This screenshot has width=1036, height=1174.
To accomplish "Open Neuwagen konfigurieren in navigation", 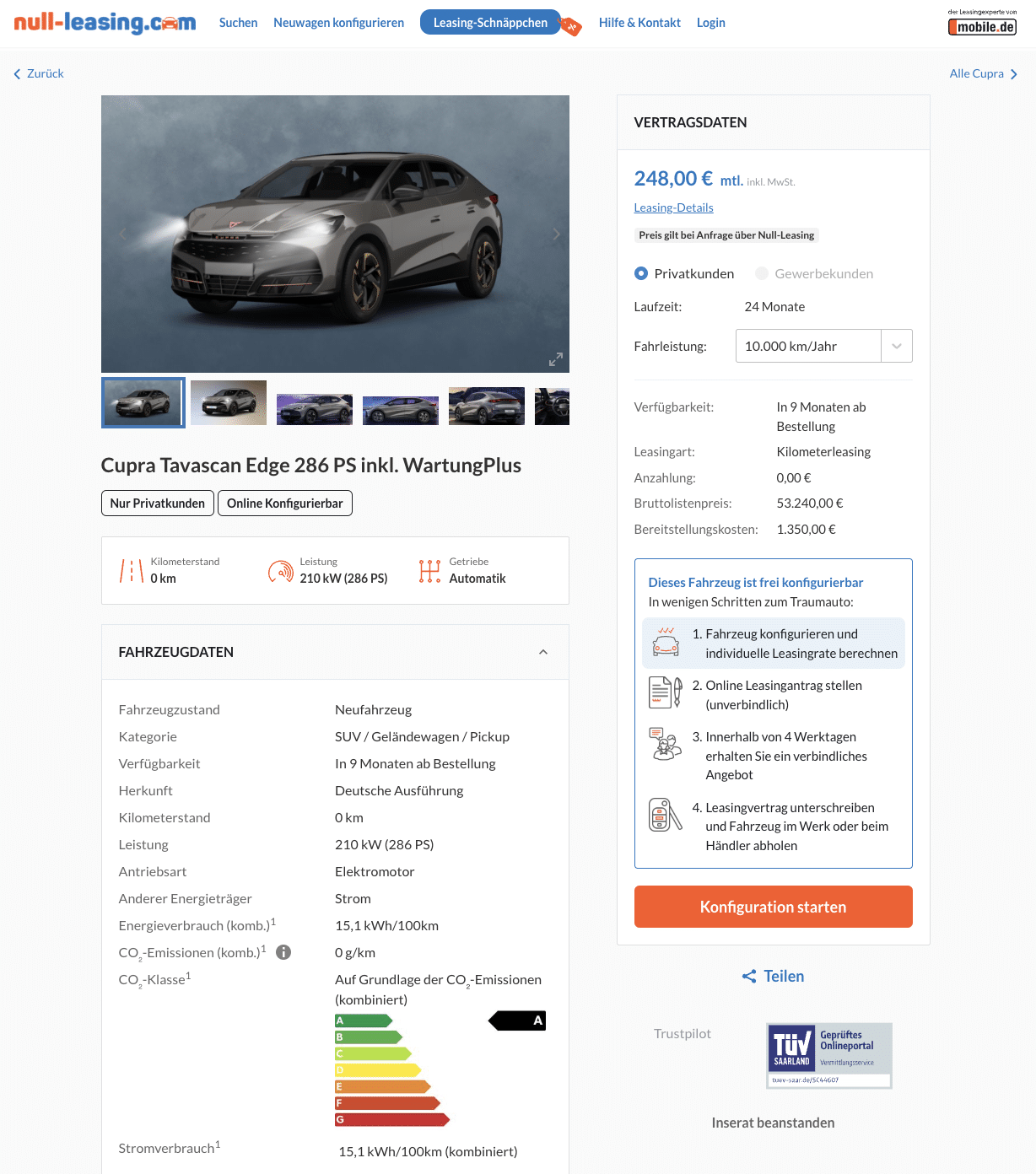I will [338, 23].
